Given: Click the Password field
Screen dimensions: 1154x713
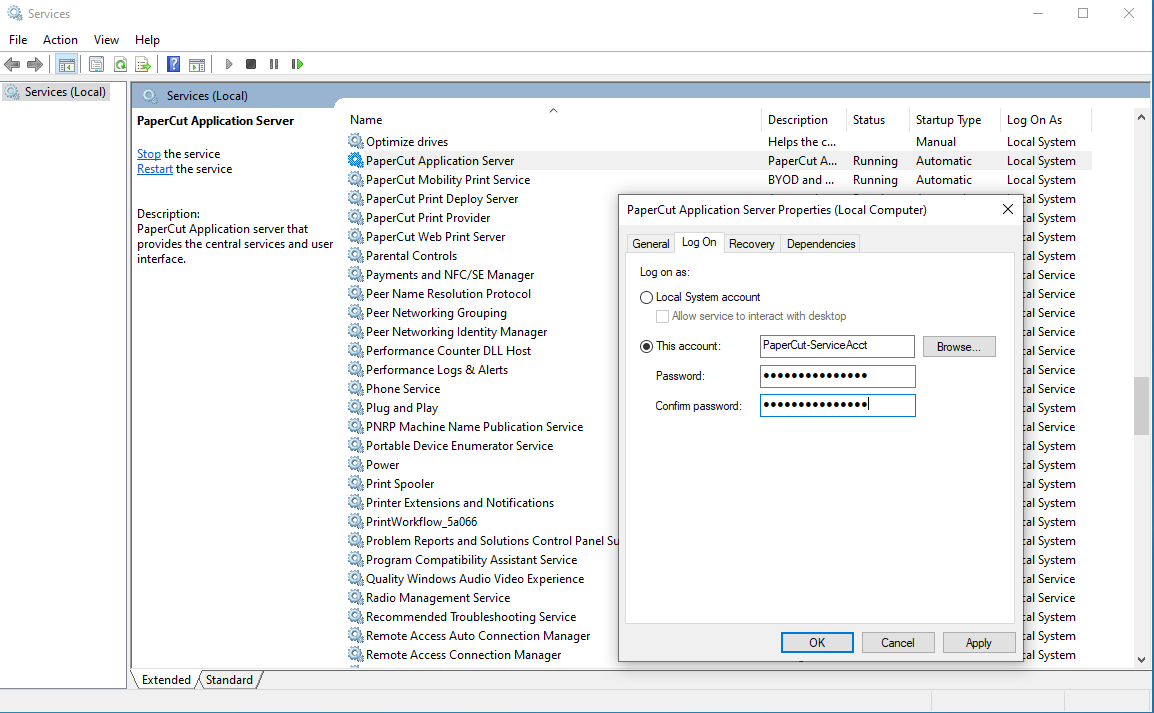Looking at the screenshot, I should tap(838, 376).
